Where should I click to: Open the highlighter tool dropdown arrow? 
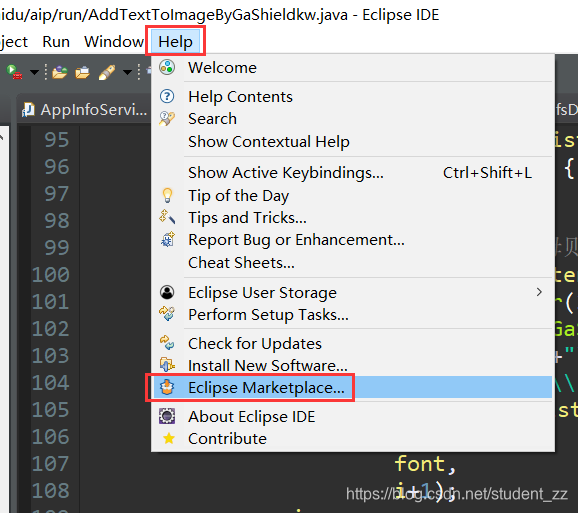coord(127,72)
